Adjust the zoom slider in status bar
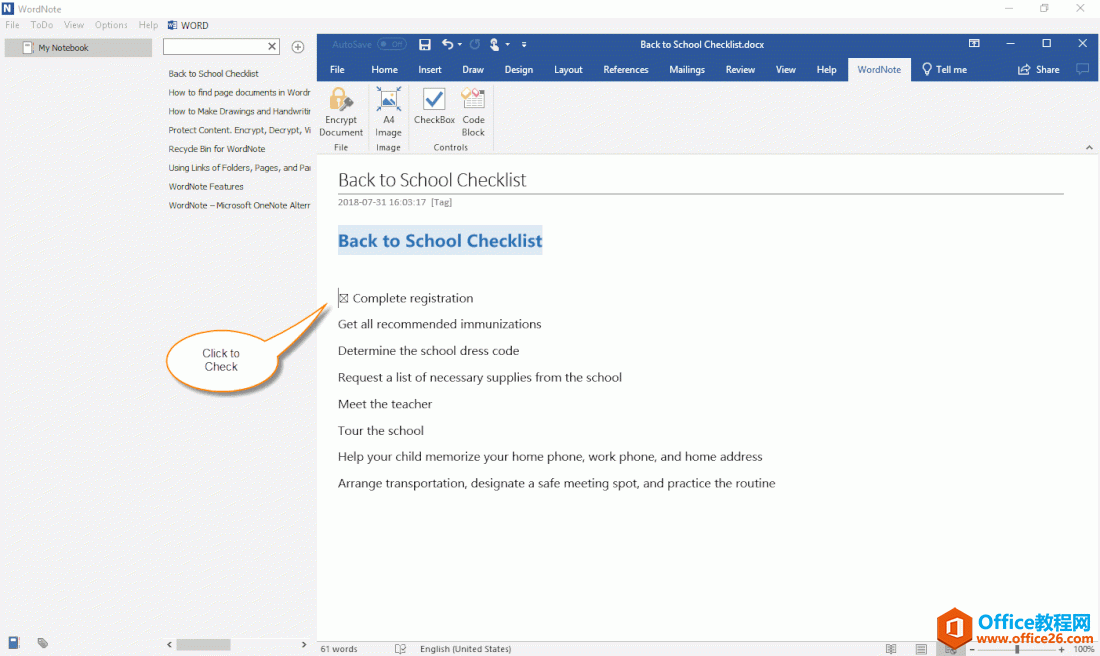The image size is (1100, 656). coord(1017,649)
